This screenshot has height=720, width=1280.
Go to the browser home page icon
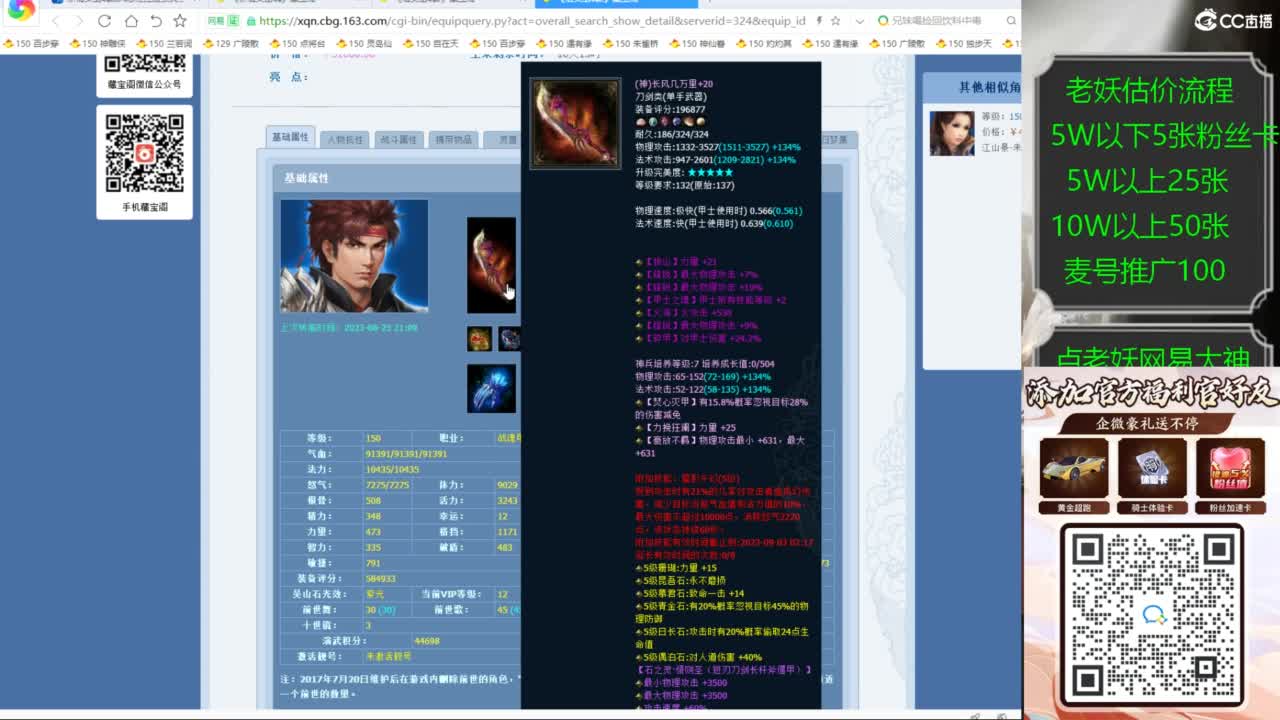click(x=131, y=21)
